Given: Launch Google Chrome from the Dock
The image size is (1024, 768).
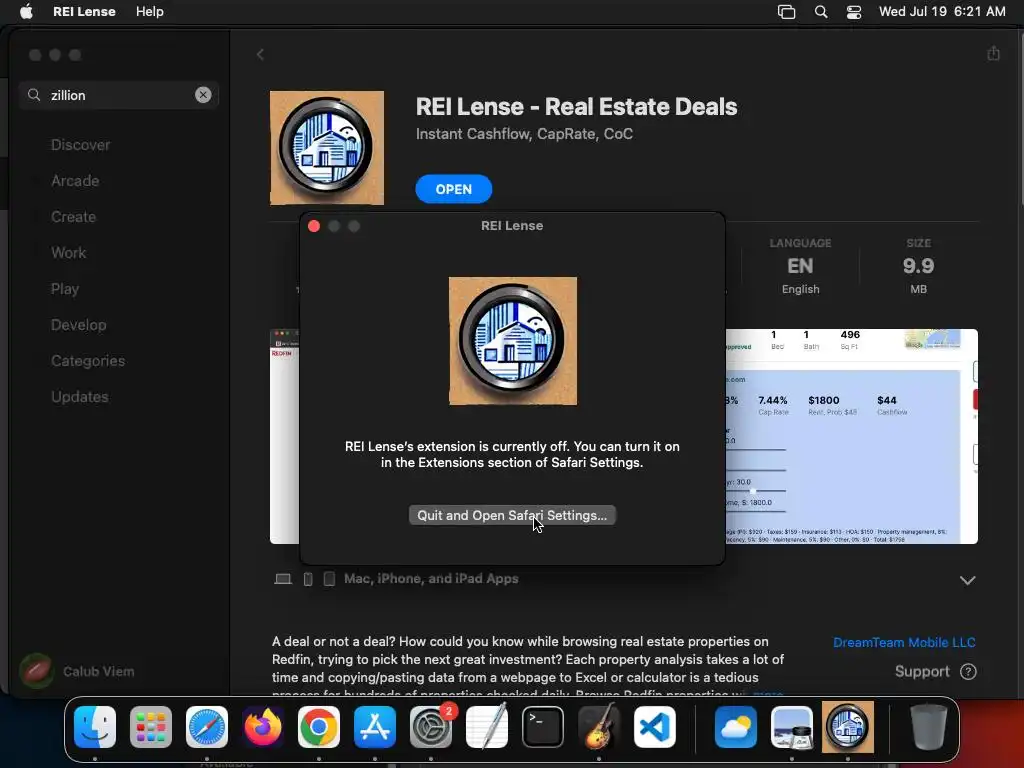Looking at the screenshot, I should tap(319, 727).
